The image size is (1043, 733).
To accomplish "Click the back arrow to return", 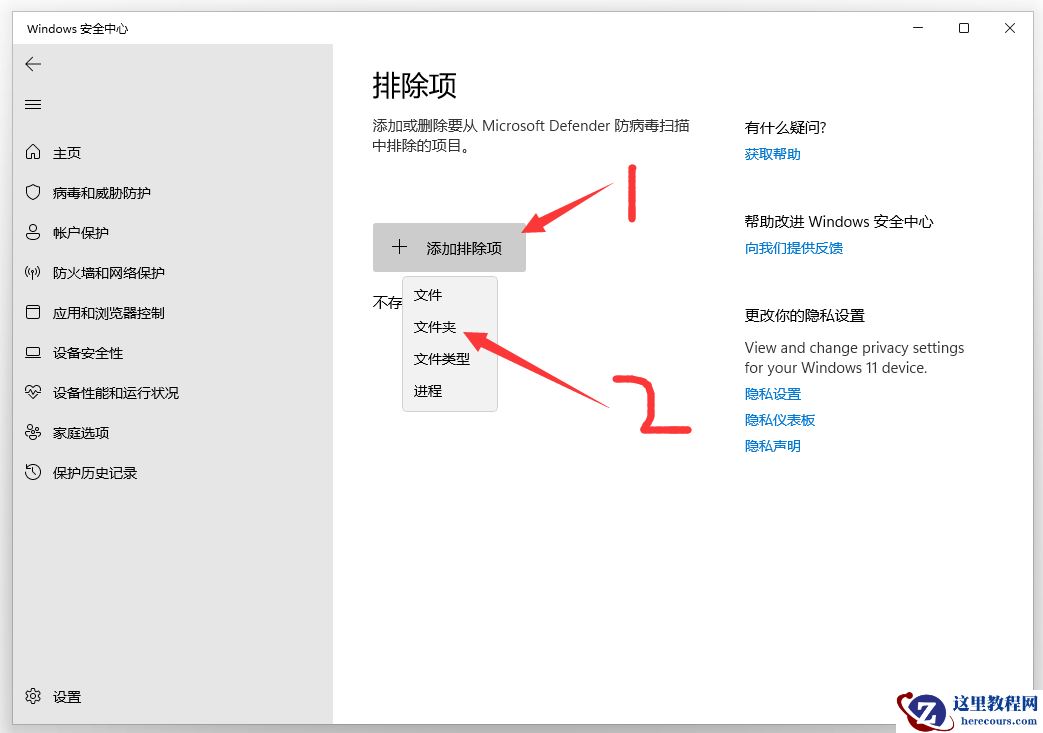I will pyautogui.click(x=33, y=64).
